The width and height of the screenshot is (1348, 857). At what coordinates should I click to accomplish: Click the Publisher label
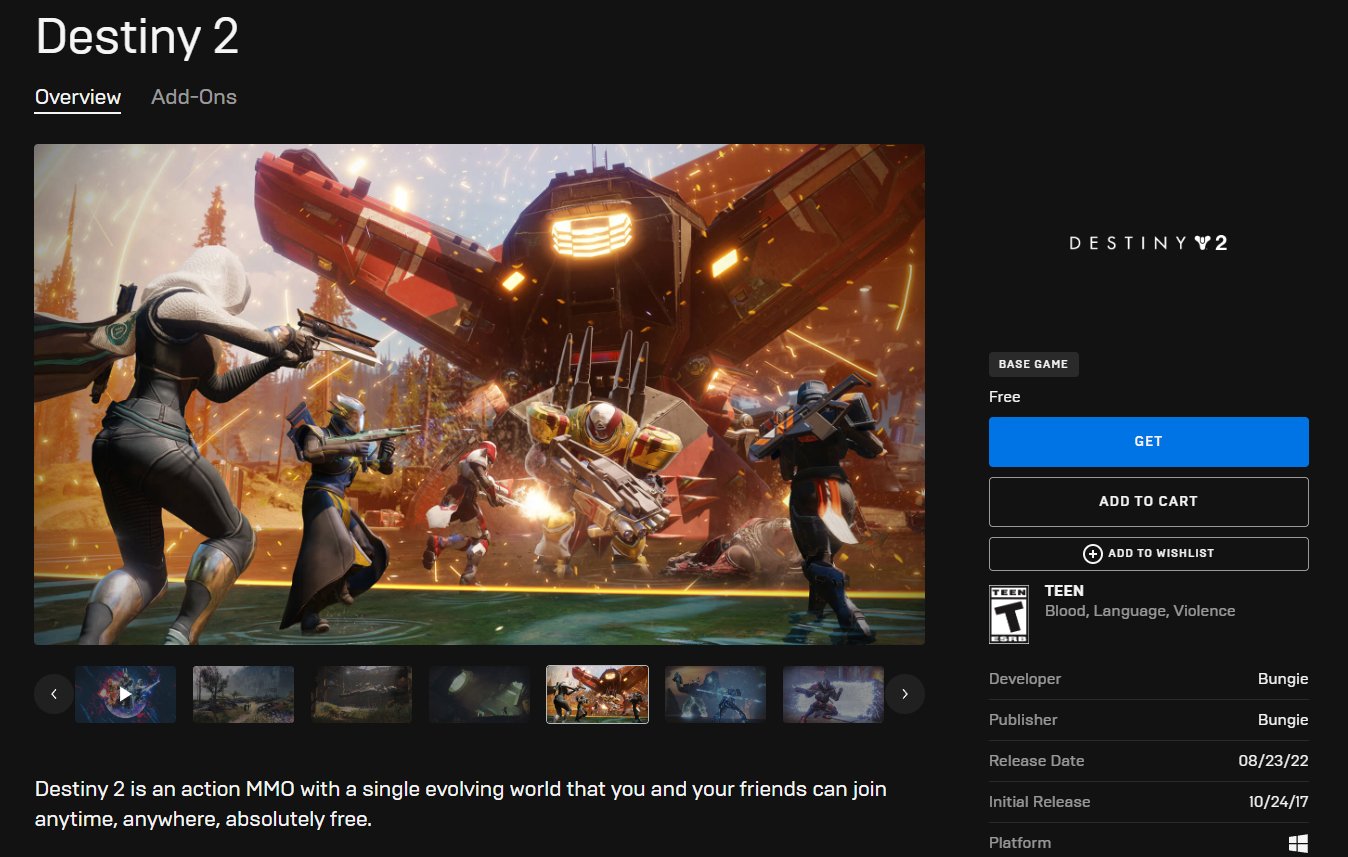tap(1023, 720)
